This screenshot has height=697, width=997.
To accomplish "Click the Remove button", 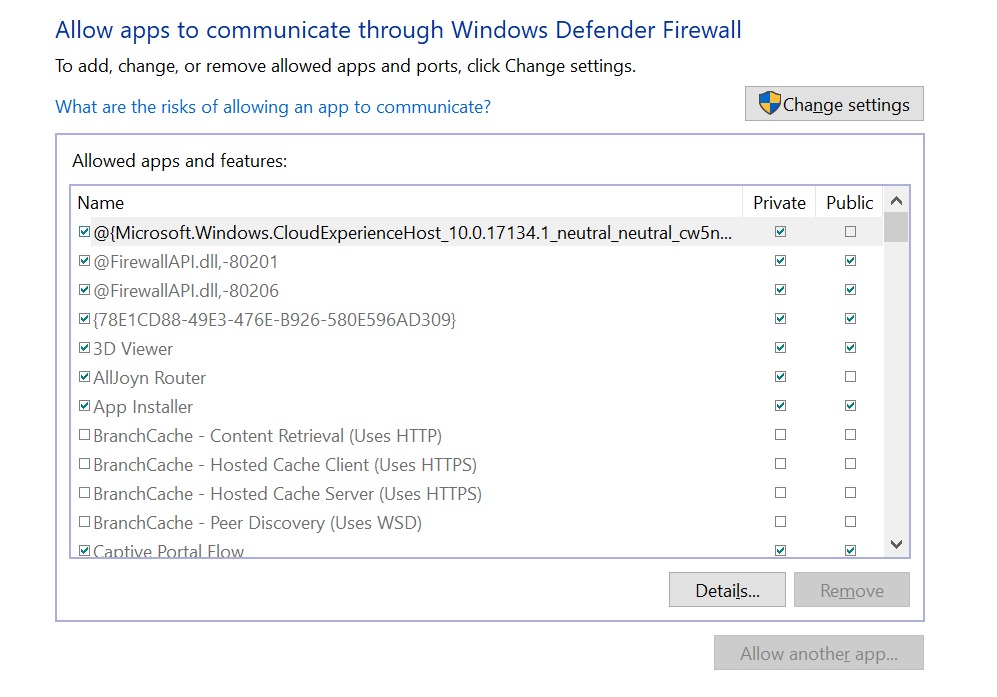I will coord(851,590).
